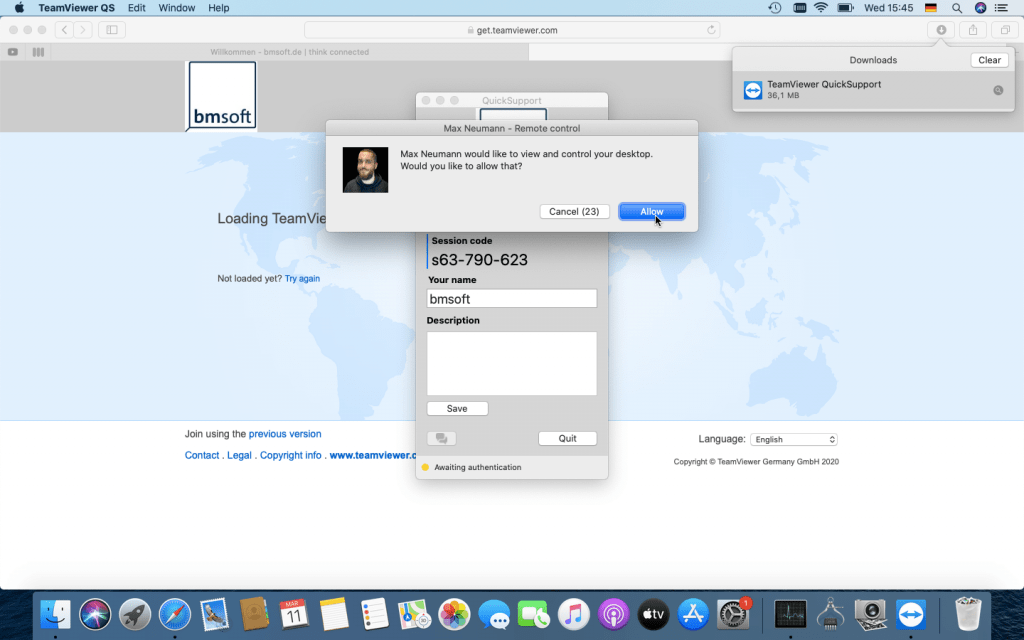Screen dimensions: 1024x640
Task: Open the Legal link
Action: pos(239,455)
